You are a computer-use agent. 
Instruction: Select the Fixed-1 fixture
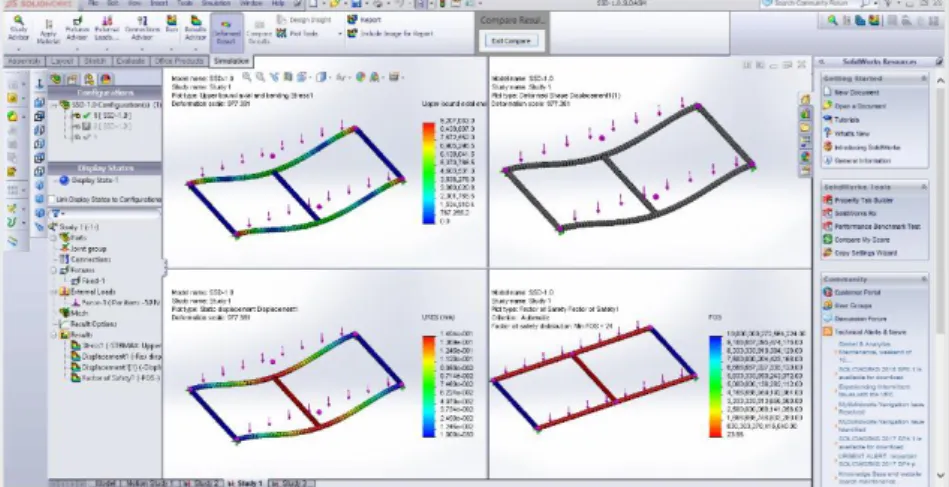(89, 281)
